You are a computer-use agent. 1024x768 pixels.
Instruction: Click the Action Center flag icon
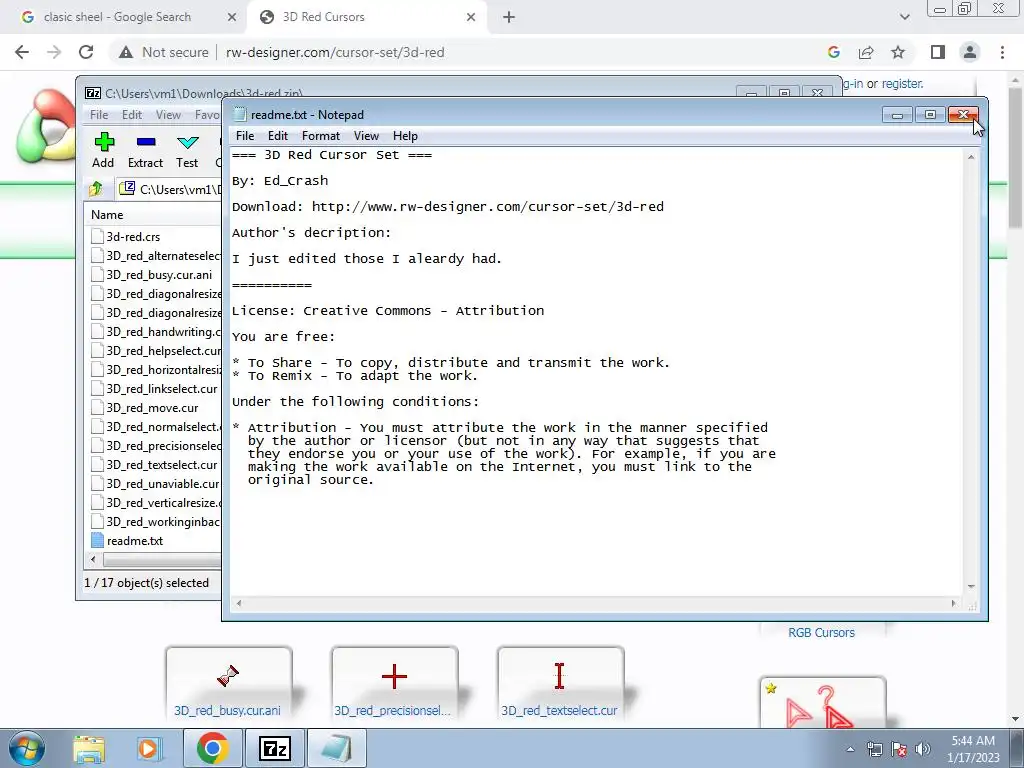tap(899, 749)
